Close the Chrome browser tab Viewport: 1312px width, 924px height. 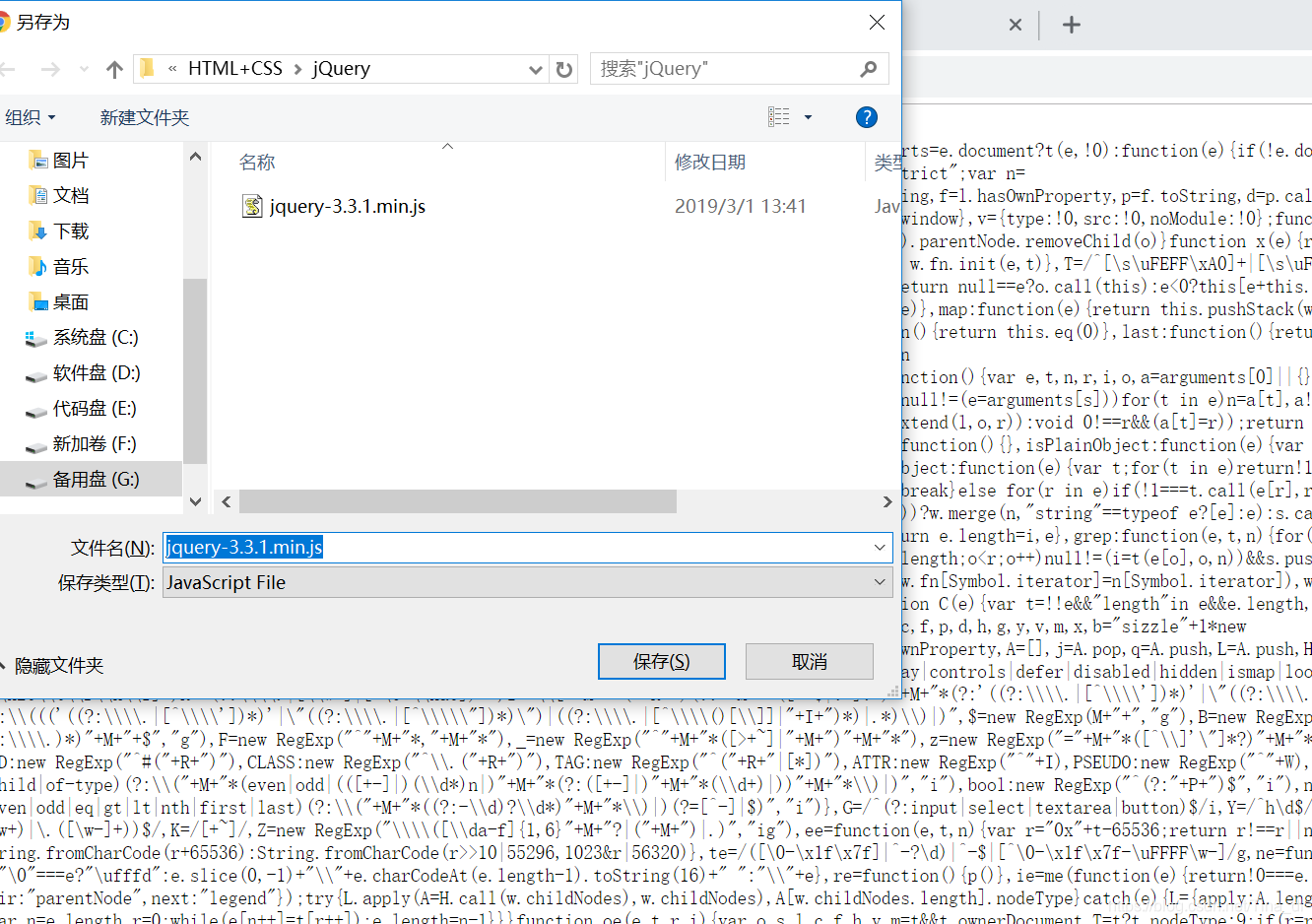click(1016, 25)
